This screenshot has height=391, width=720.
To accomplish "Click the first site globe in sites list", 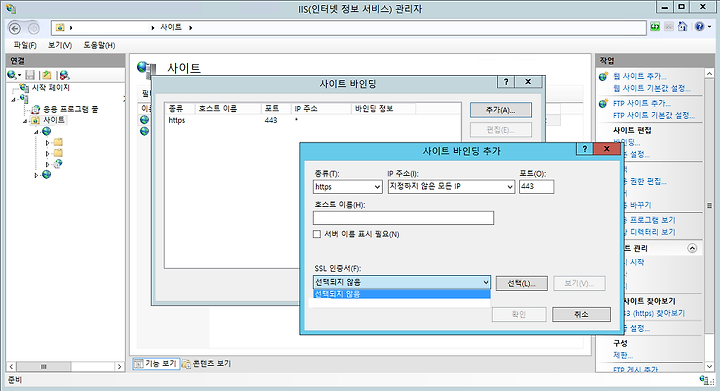I will (x=145, y=120).
